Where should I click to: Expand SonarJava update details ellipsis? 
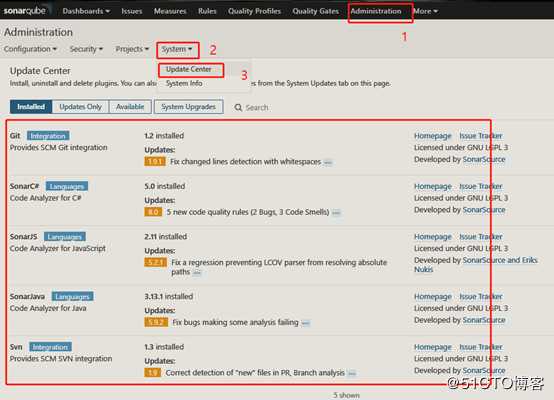pyautogui.click(x=306, y=323)
